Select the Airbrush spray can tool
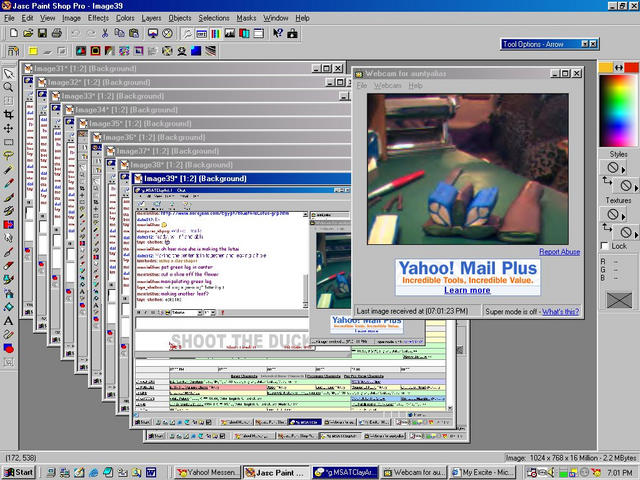Viewport: 640px width, 480px height. [x=8, y=293]
